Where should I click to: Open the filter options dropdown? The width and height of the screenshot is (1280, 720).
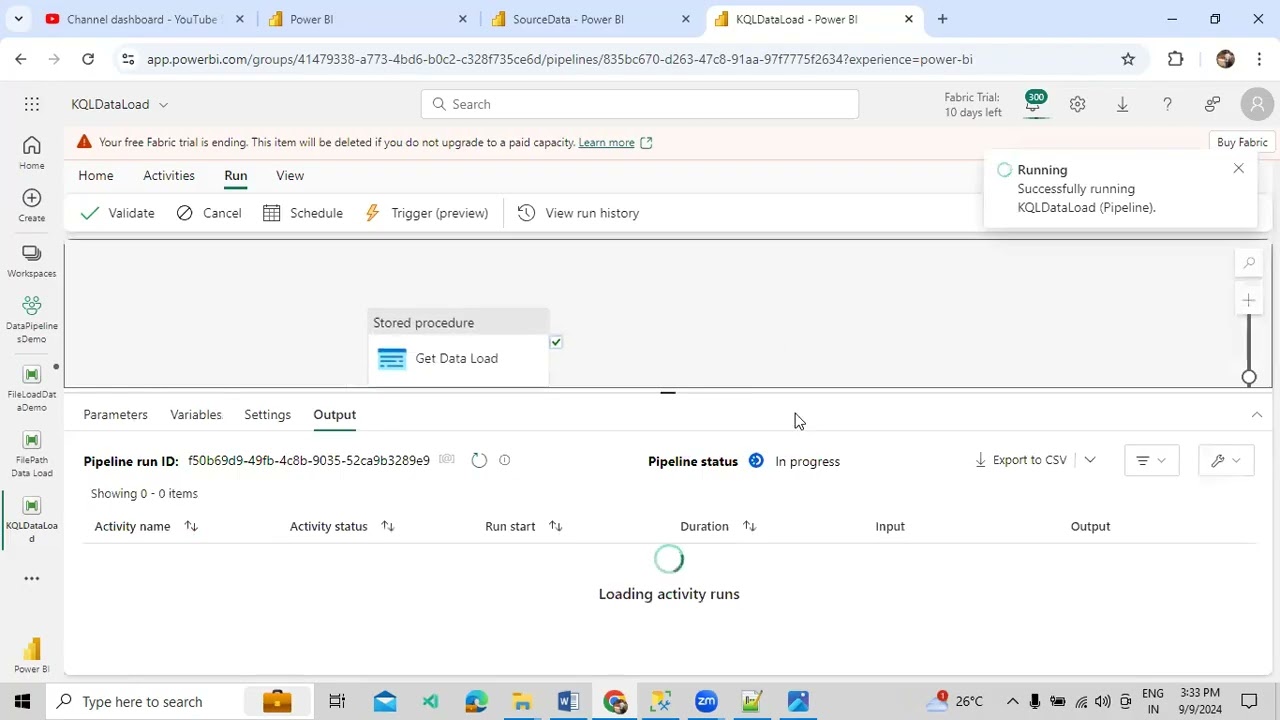pyautogui.click(x=1151, y=460)
